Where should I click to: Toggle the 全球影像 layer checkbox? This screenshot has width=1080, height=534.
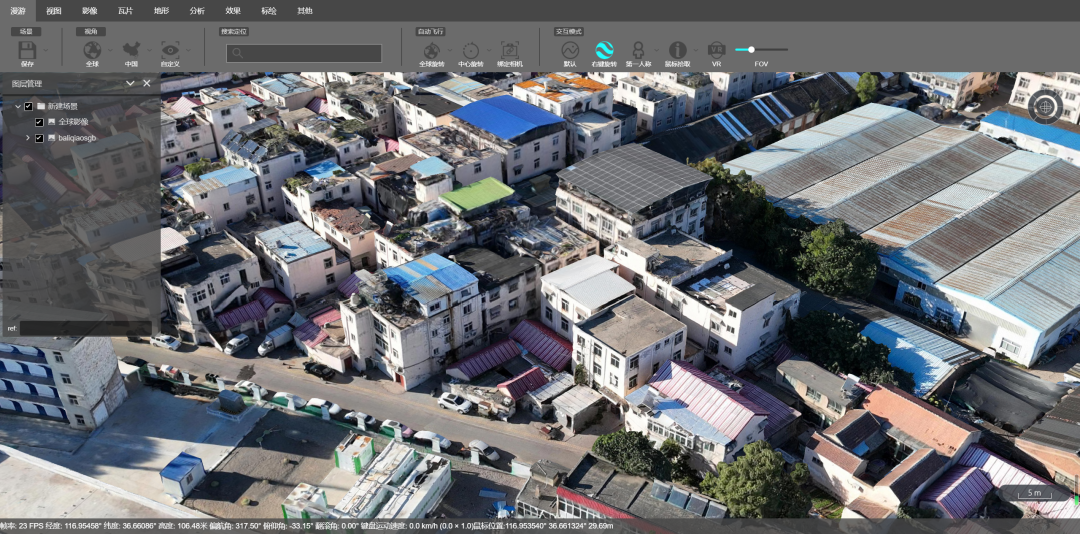[x=39, y=122]
